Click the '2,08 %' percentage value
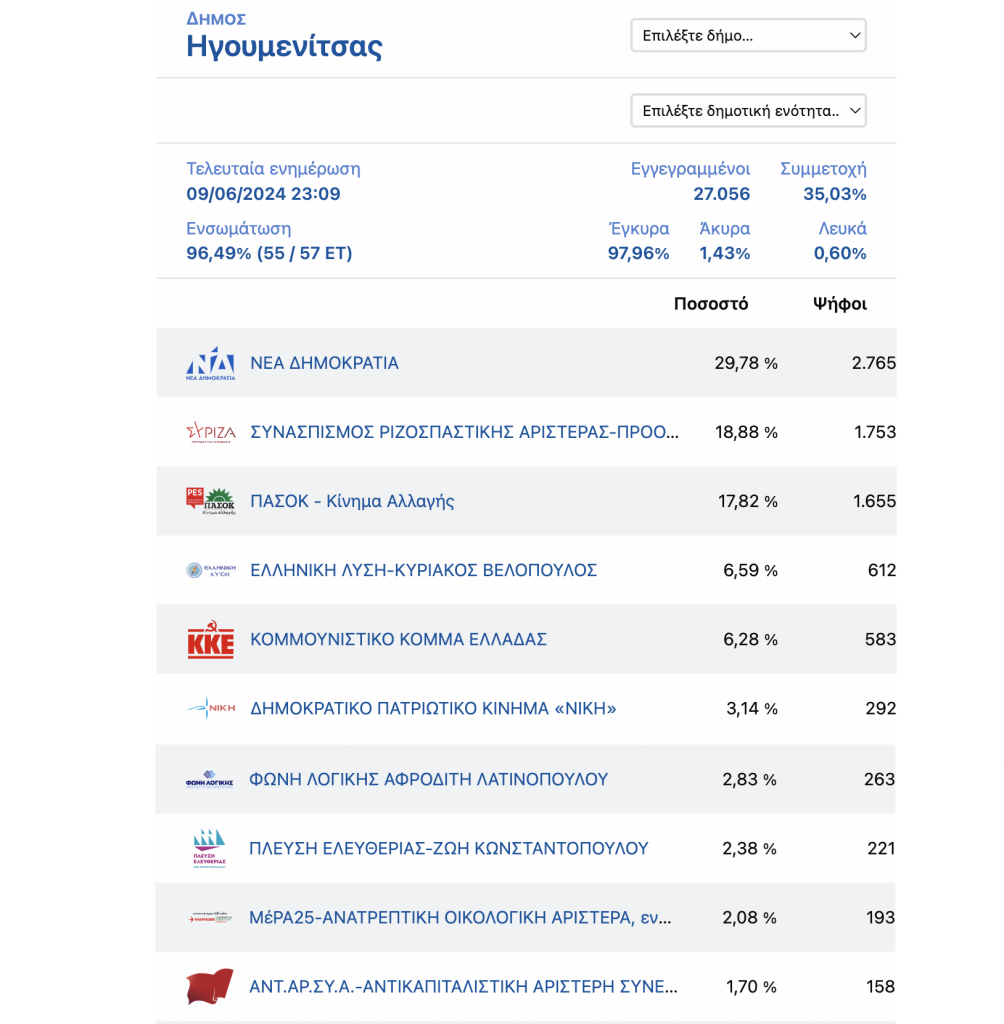 [x=749, y=918]
